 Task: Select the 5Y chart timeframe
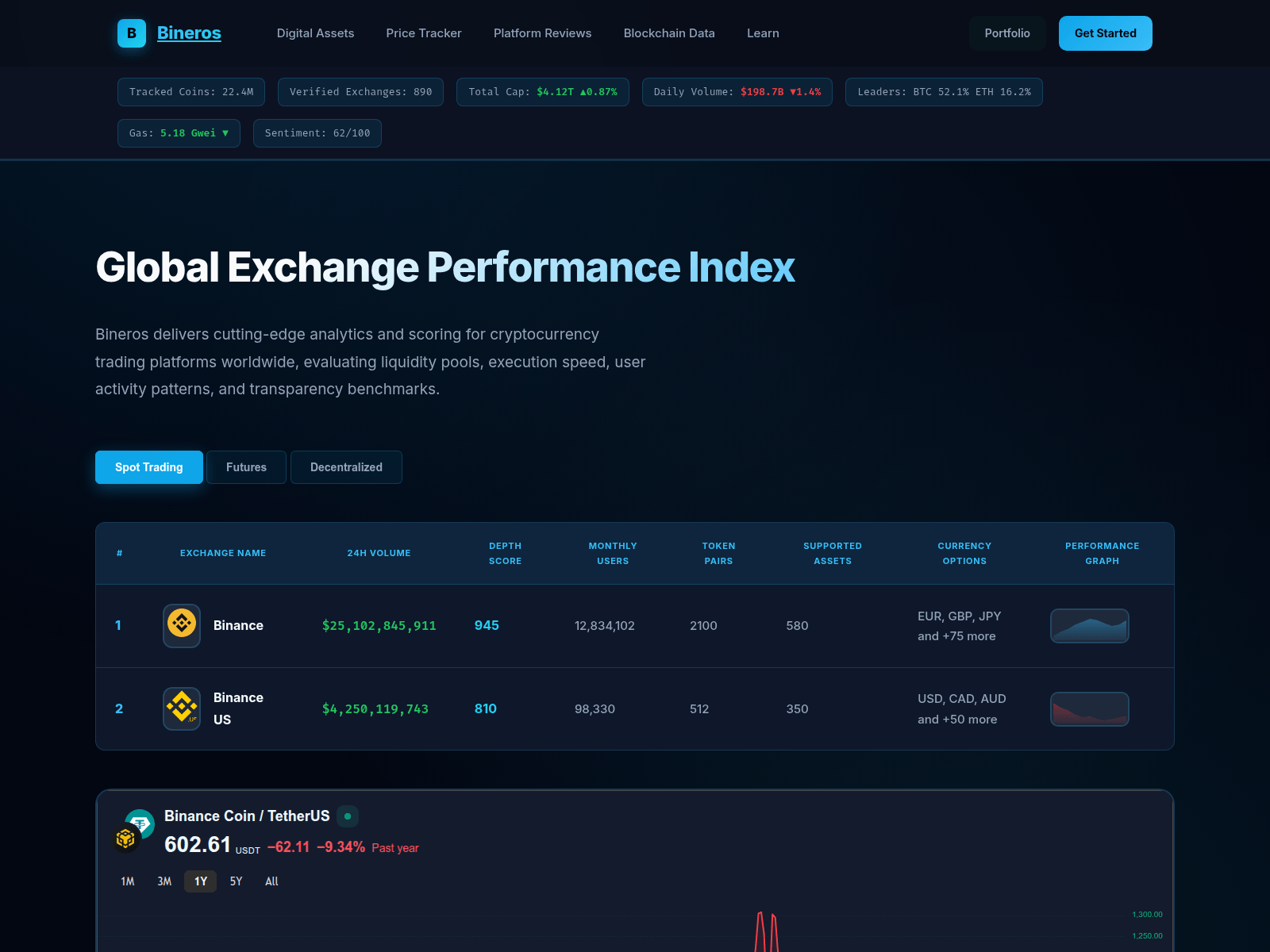pos(236,881)
